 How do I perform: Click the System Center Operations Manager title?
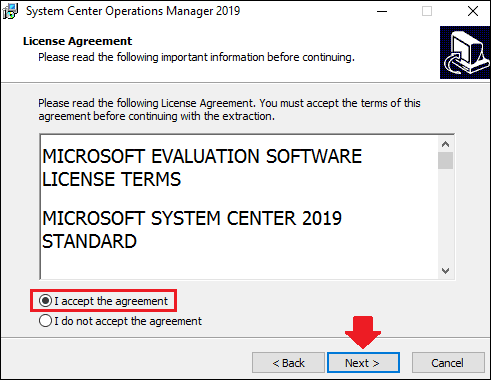point(133,11)
